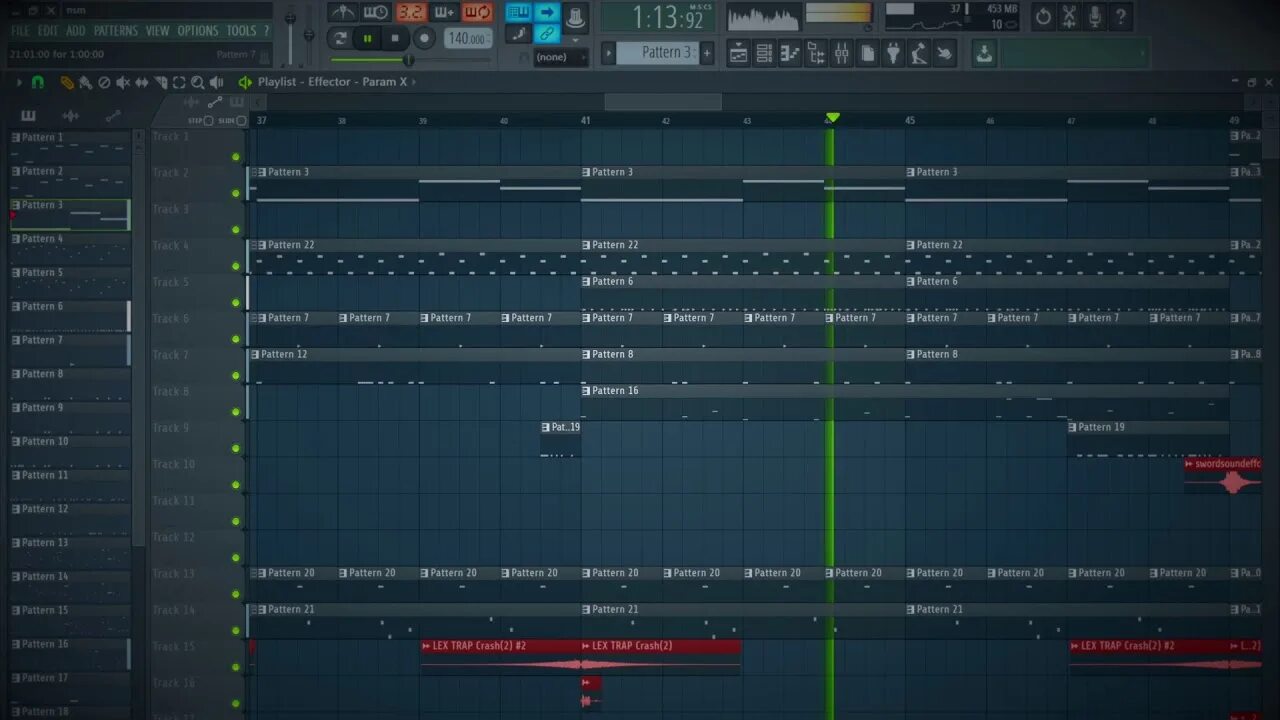1280x720 pixels.
Task: Click the pause button in transport
Action: click(x=367, y=39)
